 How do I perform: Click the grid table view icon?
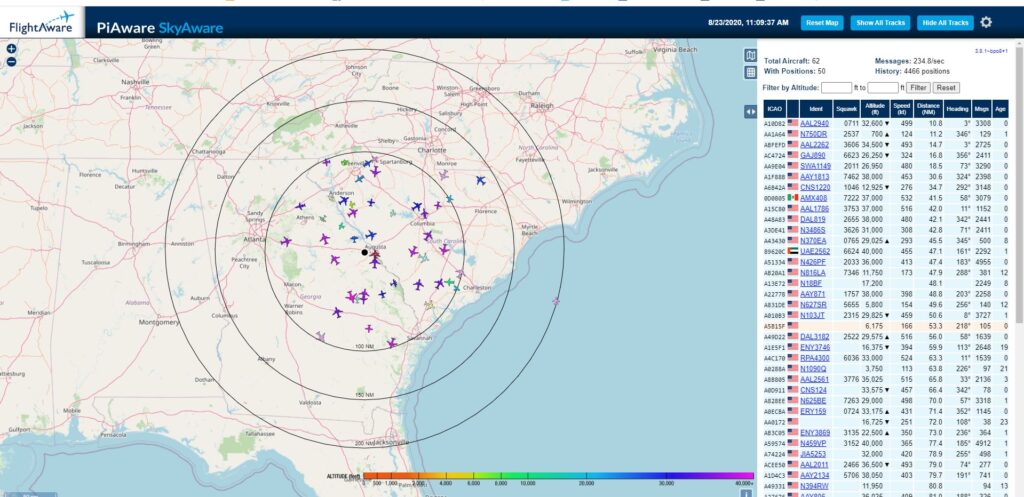(x=751, y=72)
